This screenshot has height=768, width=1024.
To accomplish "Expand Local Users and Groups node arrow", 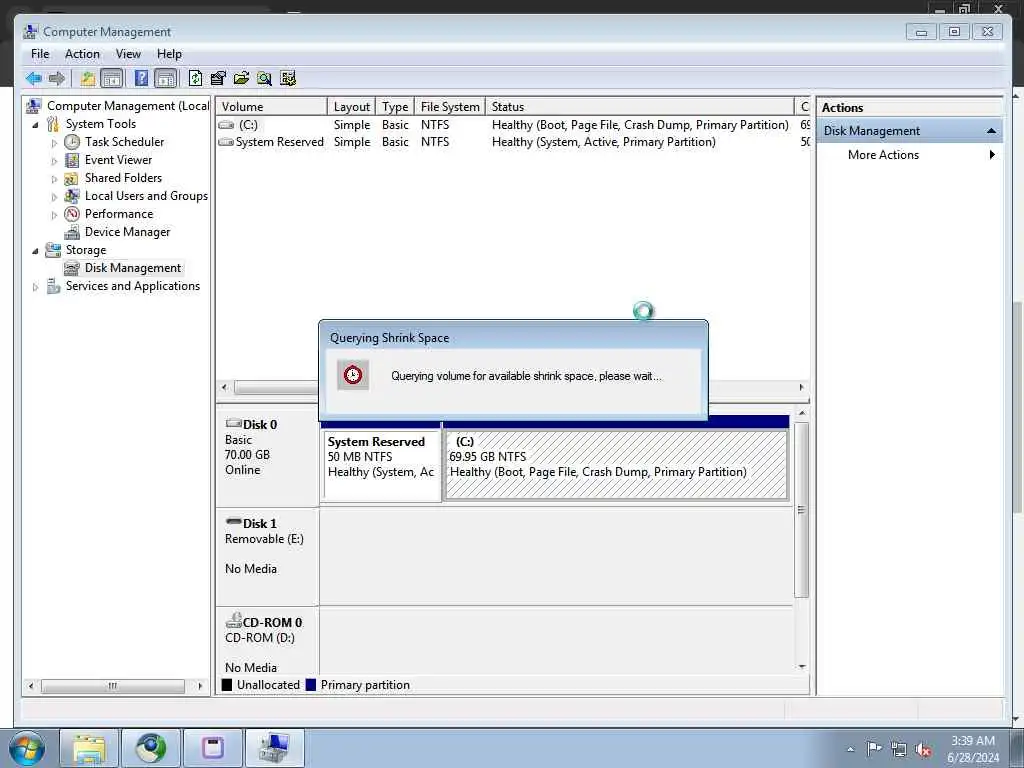I will 54,197.
